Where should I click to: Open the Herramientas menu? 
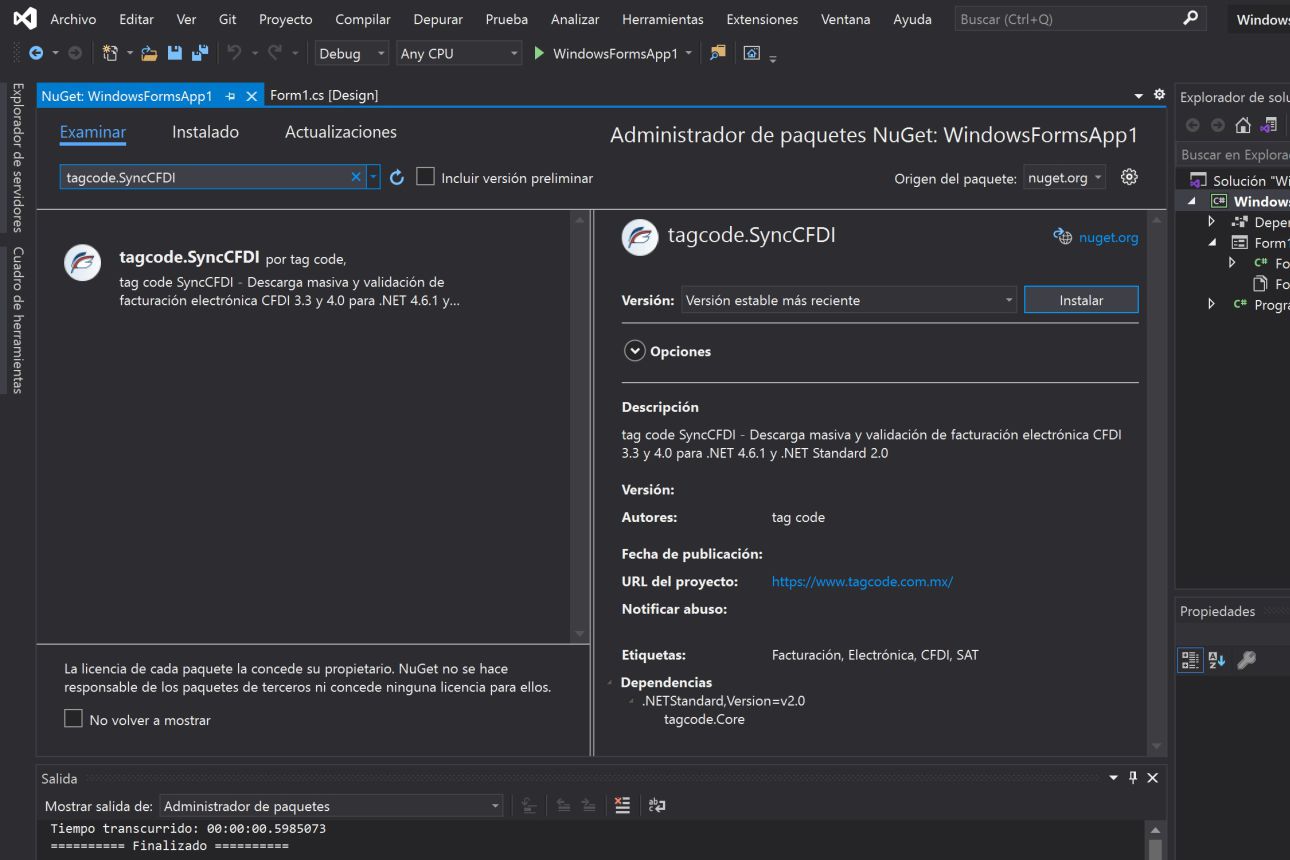[662, 19]
